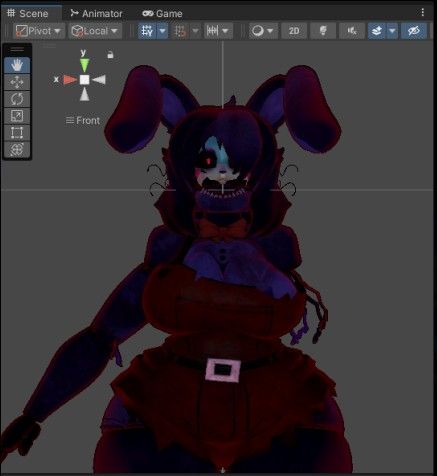Switch to the Game tab
This screenshot has height=476, width=437.
point(162,14)
